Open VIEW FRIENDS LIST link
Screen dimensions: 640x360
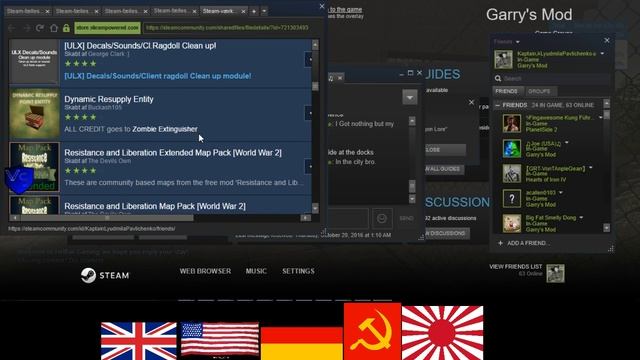pos(516,267)
